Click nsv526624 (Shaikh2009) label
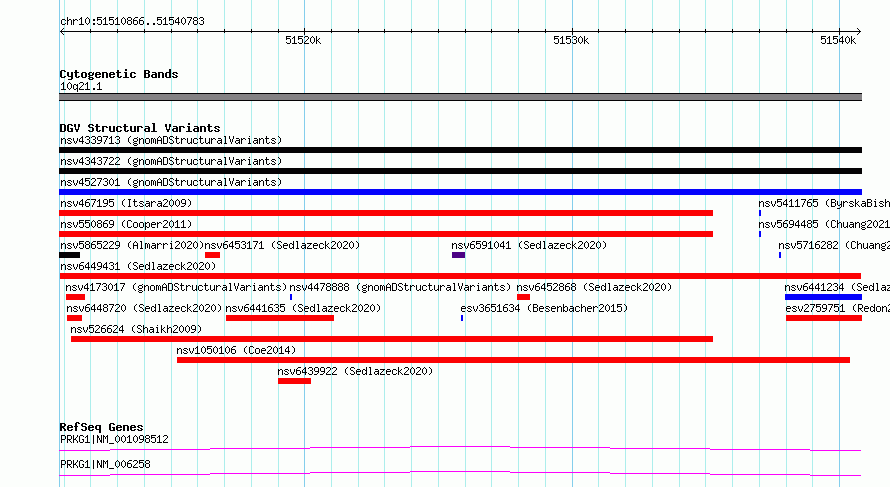The image size is (890, 487). [136, 329]
